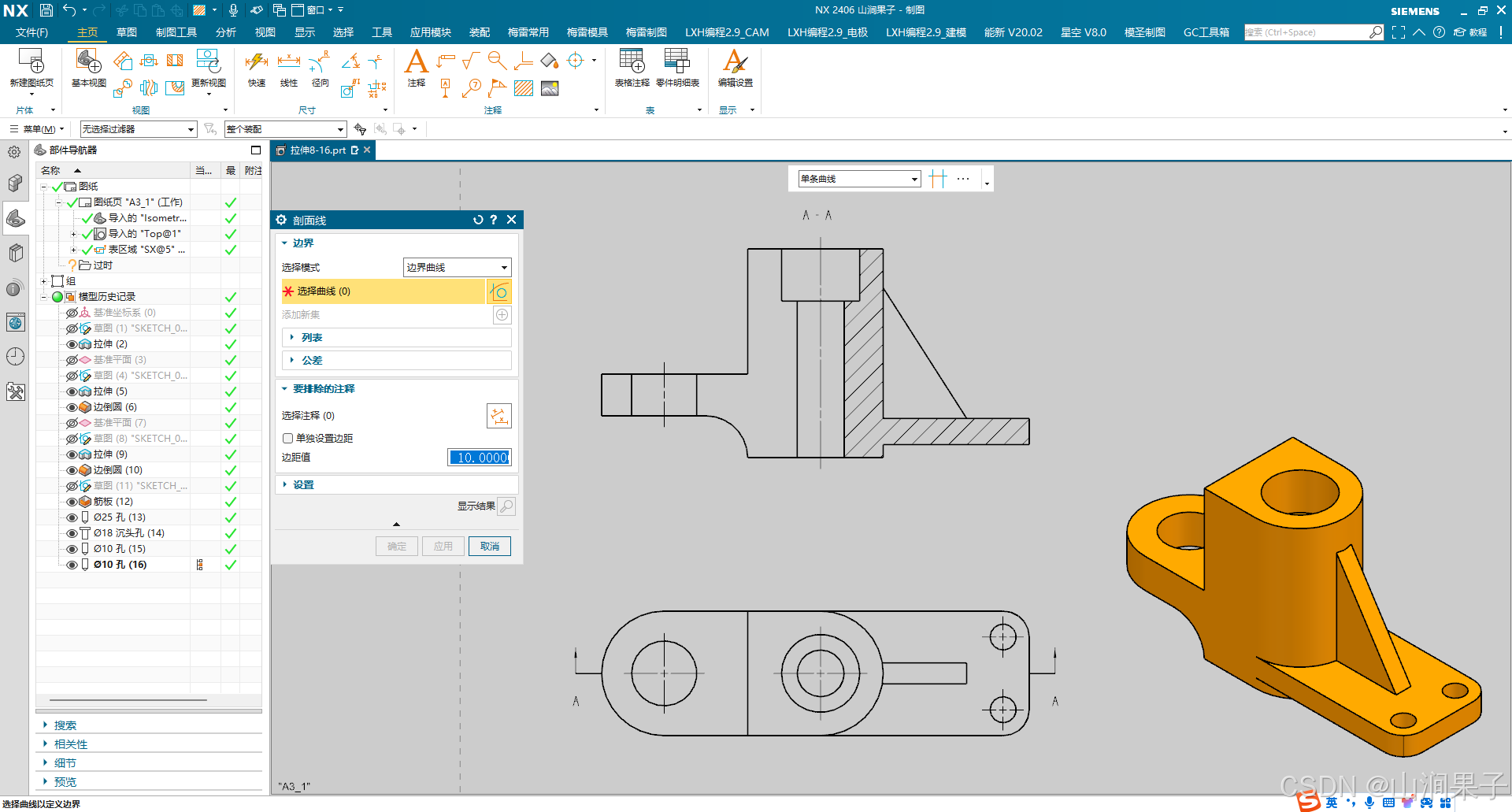
Task: Click the detail view icon
Action: tap(122, 88)
